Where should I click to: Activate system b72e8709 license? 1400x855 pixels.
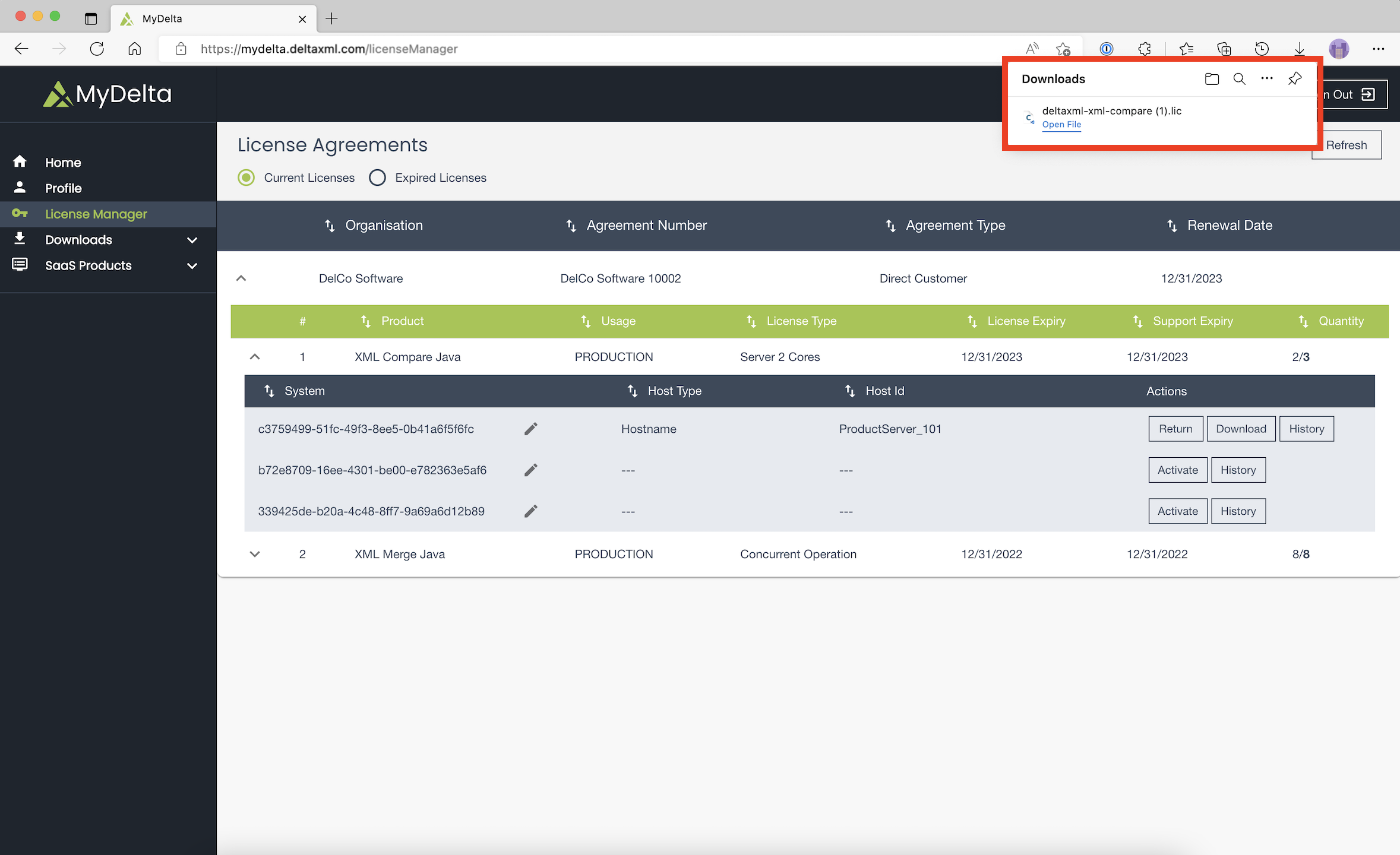[x=1177, y=470]
